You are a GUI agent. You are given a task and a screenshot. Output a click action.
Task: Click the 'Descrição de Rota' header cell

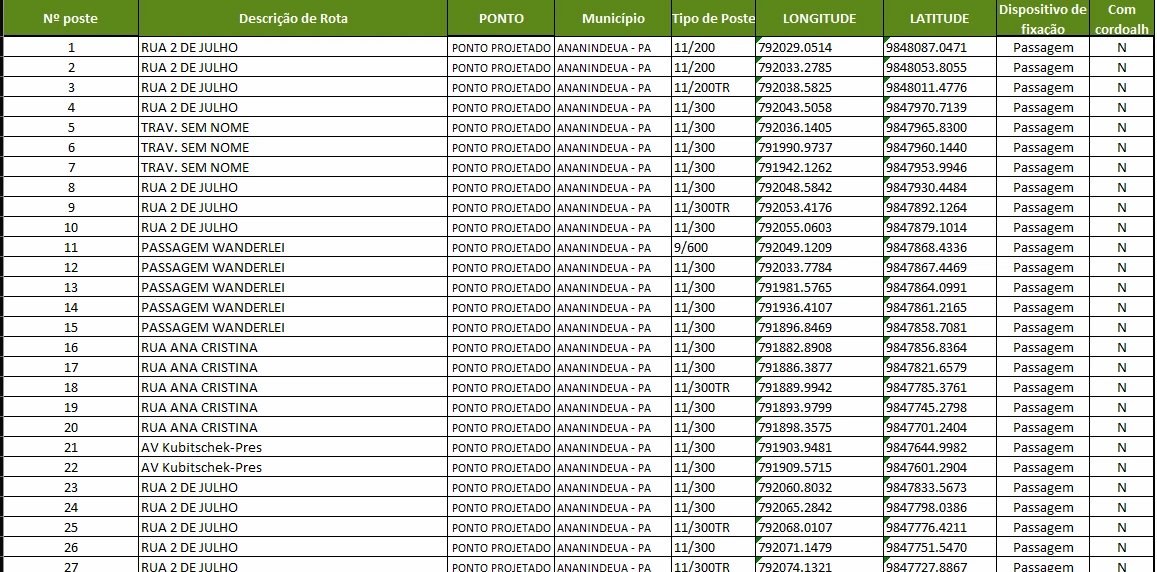pos(293,18)
